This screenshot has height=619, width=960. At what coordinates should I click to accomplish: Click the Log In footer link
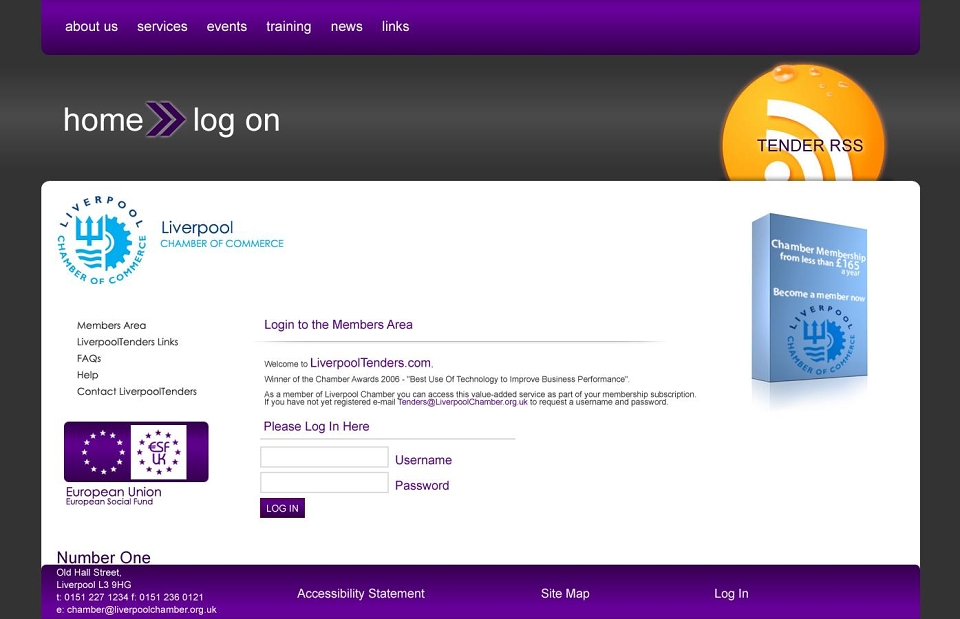pyautogui.click(x=731, y=593)
